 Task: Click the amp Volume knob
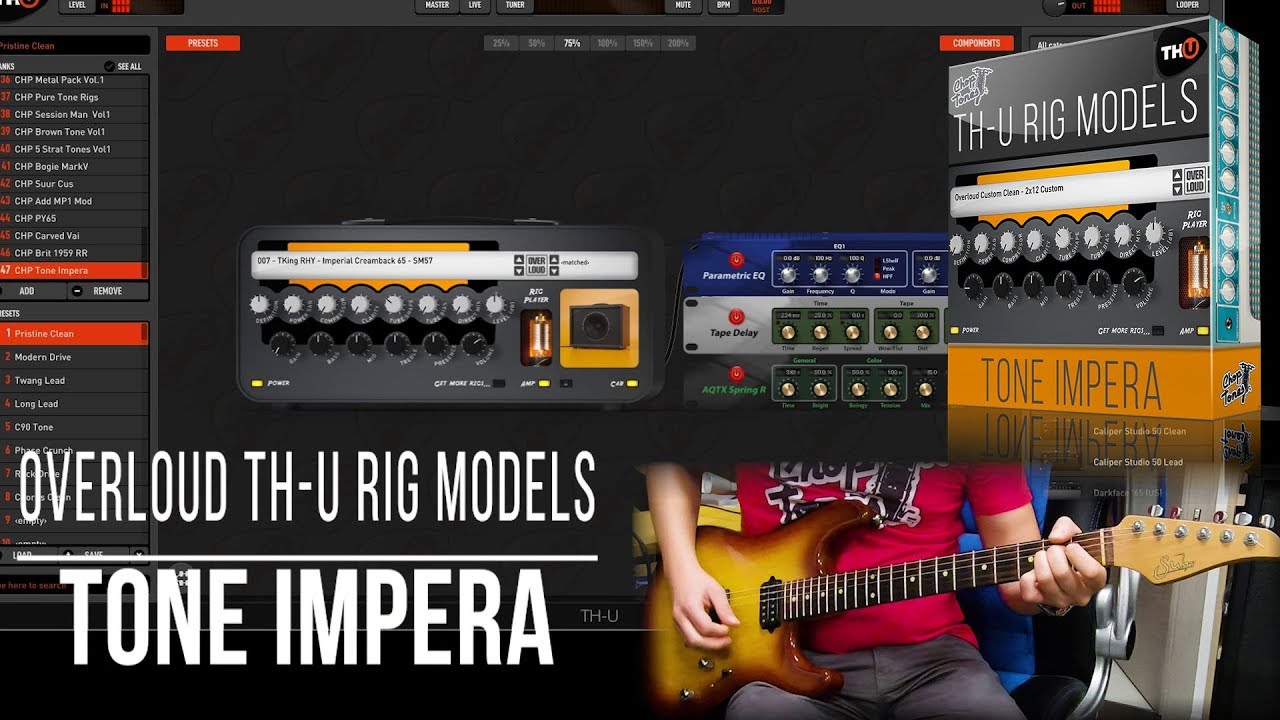[474, 345]
